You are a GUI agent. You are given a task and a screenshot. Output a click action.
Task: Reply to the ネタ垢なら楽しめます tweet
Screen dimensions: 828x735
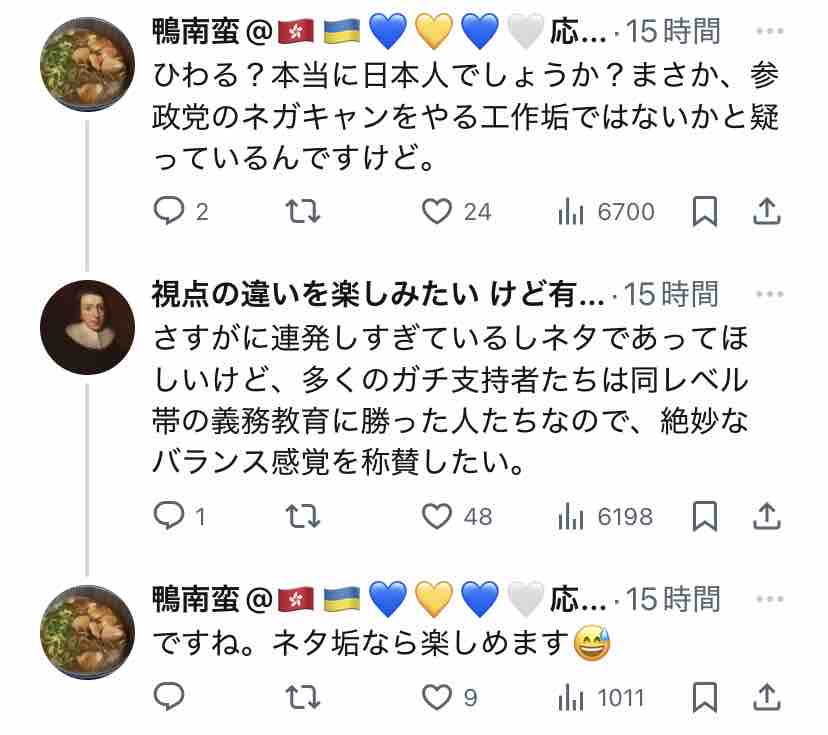(169, 697)
